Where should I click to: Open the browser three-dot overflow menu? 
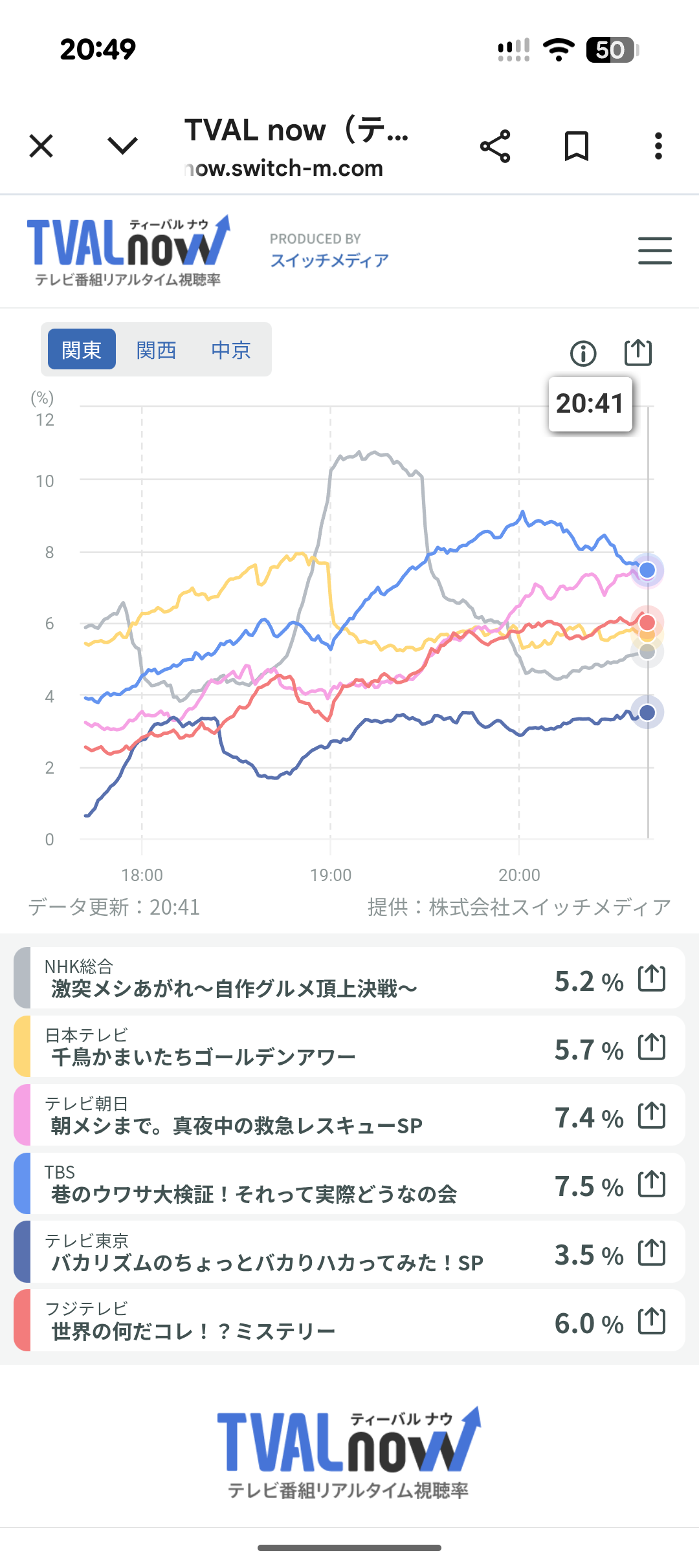tap(658, 146)
